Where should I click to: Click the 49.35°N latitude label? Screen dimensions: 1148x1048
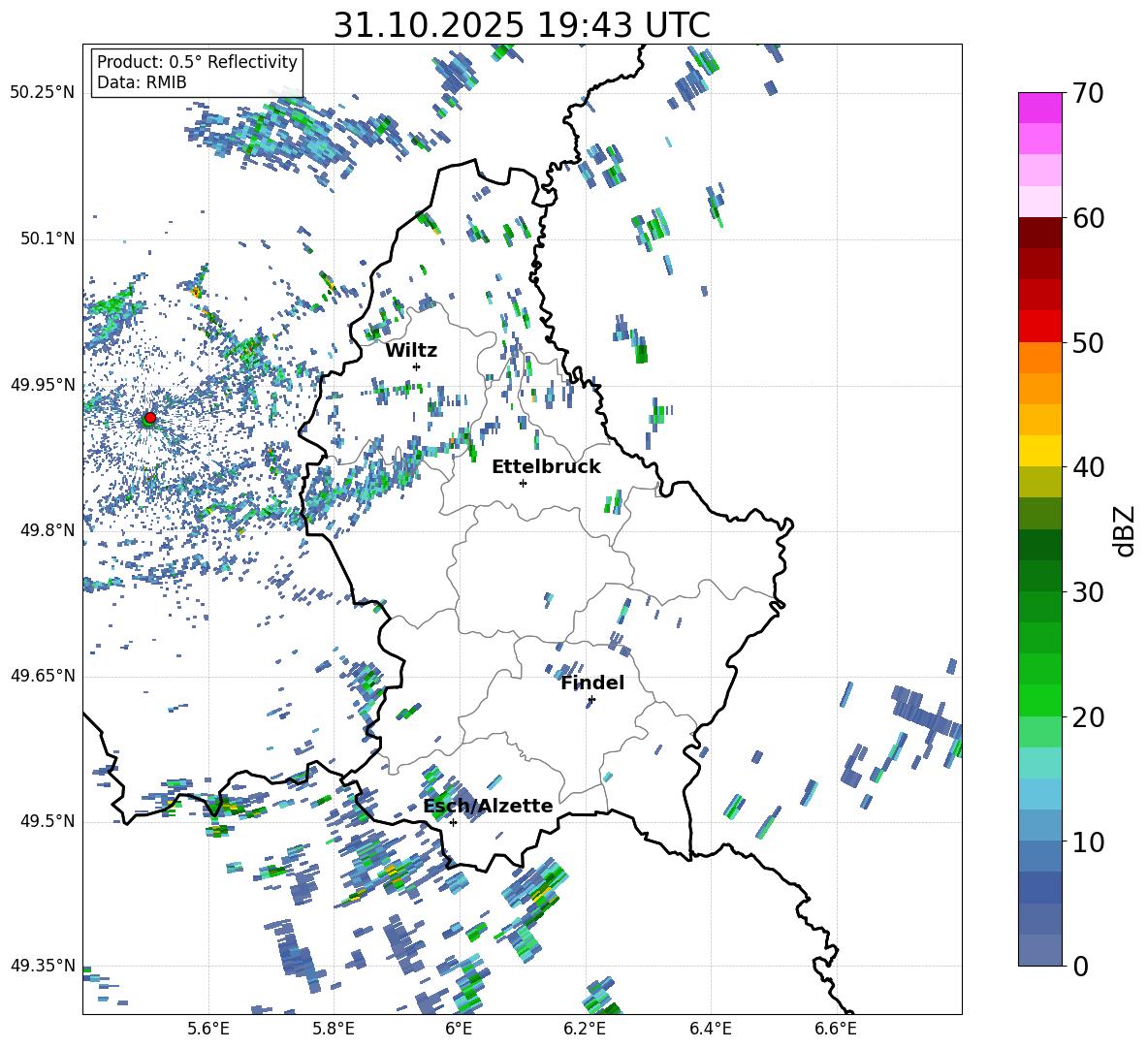pos(43,966)
